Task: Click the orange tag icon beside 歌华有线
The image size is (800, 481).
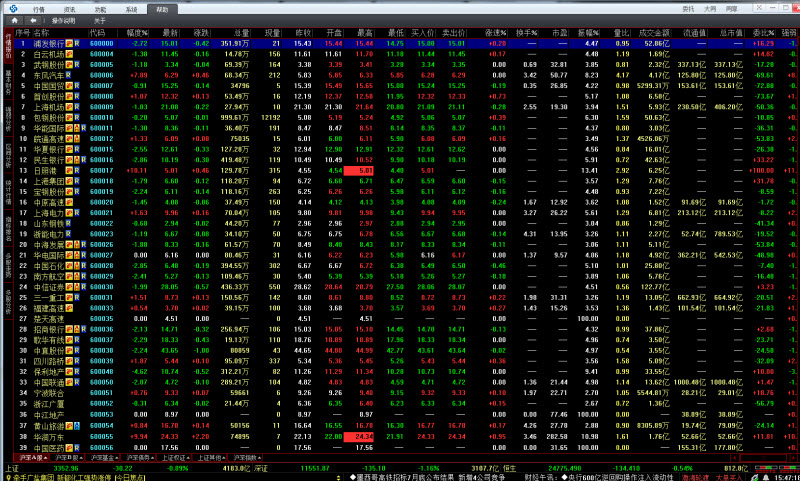Action: (69, 340)
